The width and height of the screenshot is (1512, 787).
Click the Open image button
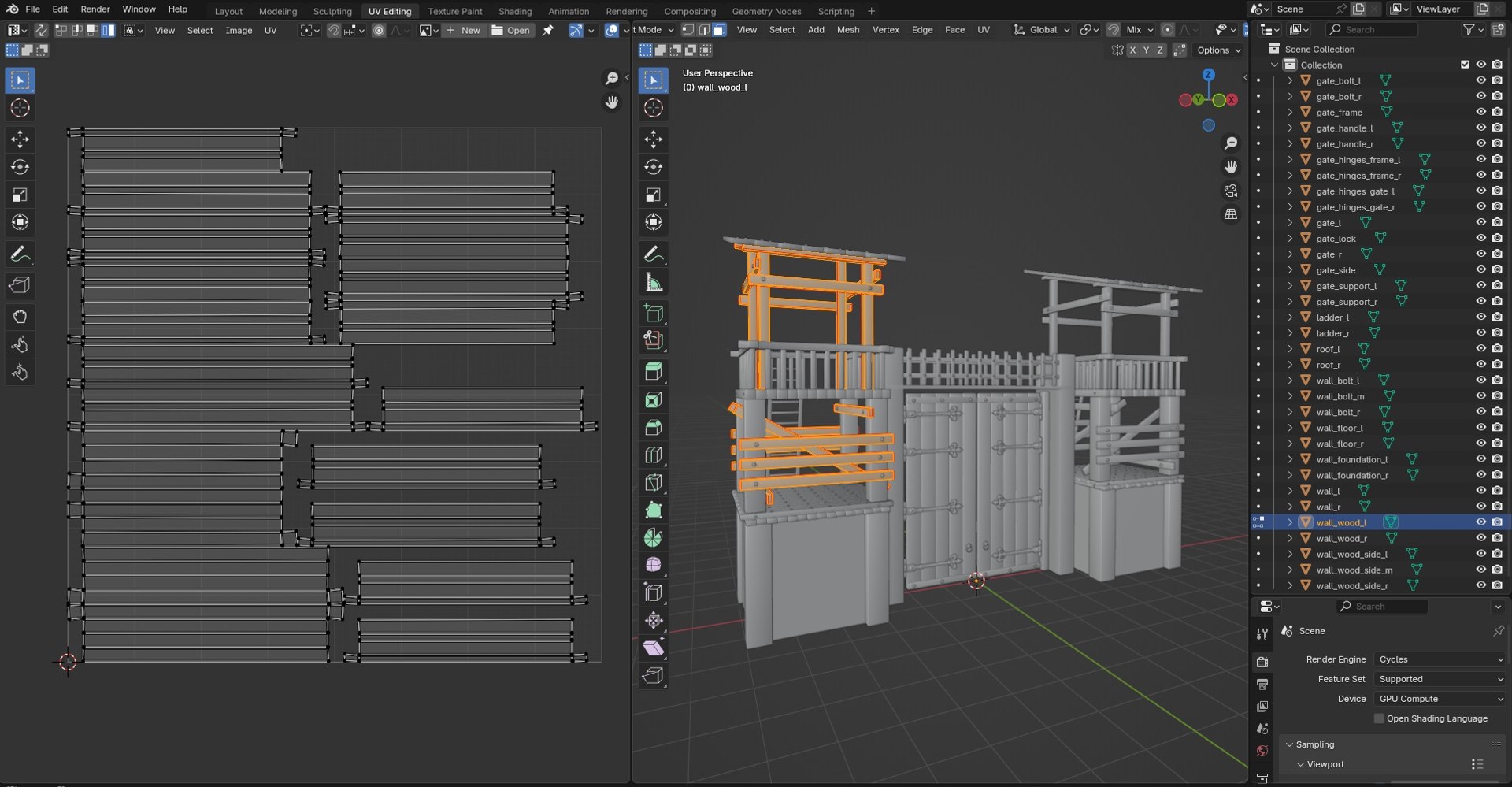(x=510, y=30)
